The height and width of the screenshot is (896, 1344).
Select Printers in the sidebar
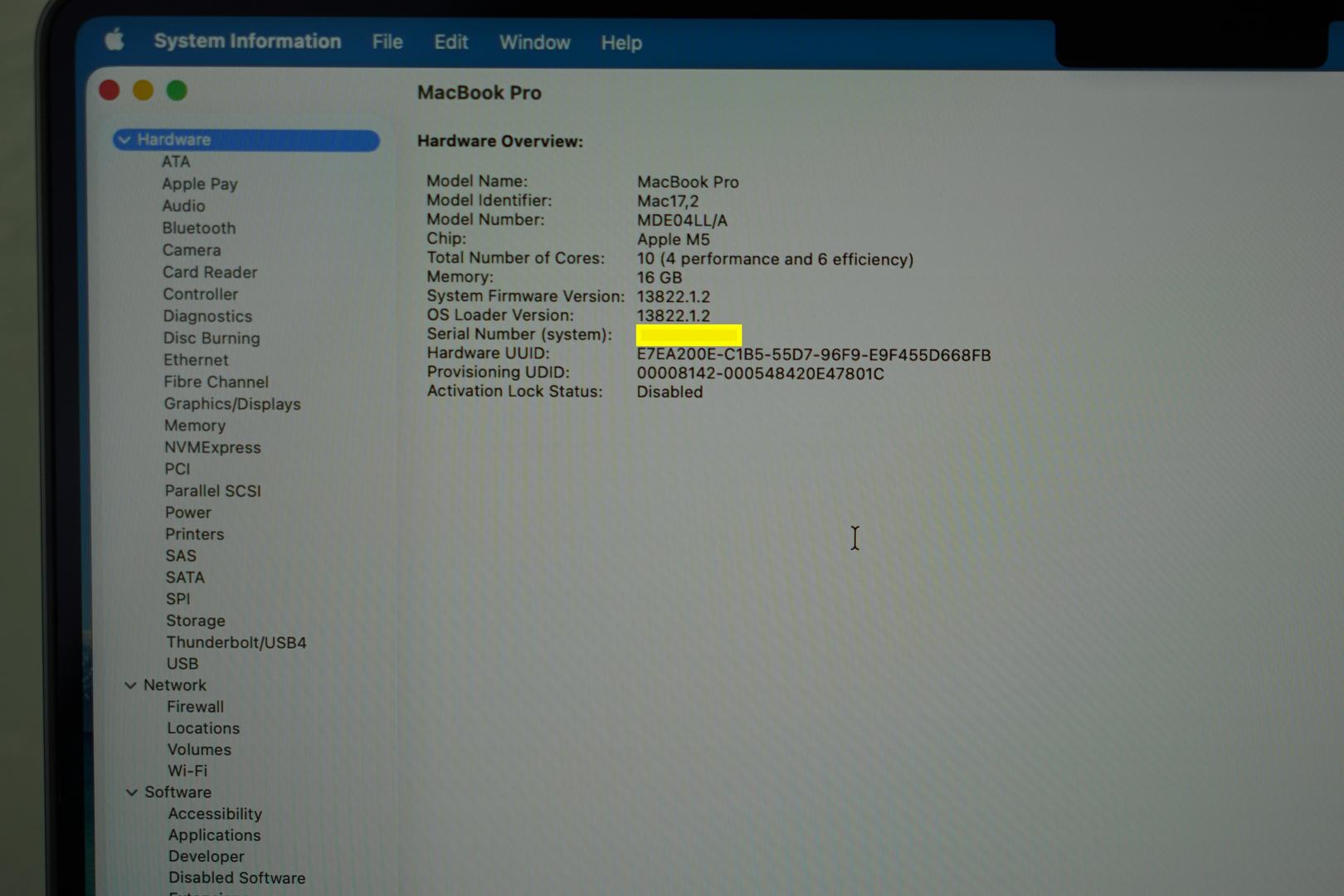click(x=195, y=534)
